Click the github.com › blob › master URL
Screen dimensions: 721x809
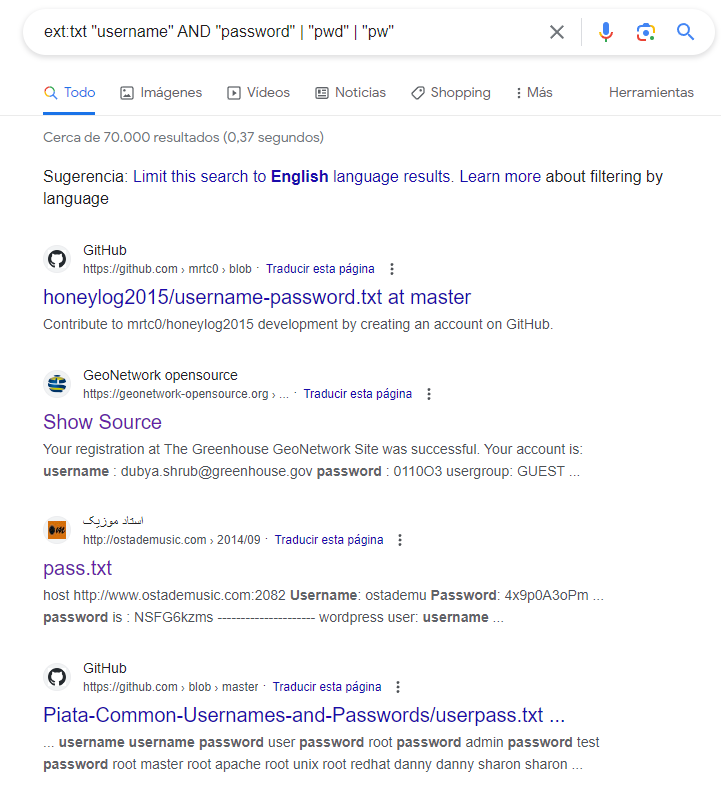170,687
